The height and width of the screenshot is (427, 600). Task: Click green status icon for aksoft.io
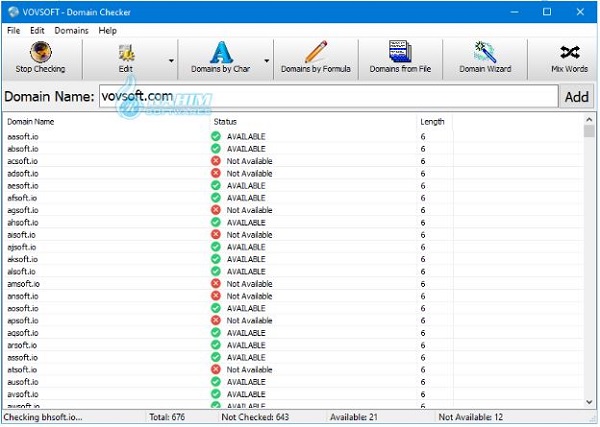coord(216,259)
